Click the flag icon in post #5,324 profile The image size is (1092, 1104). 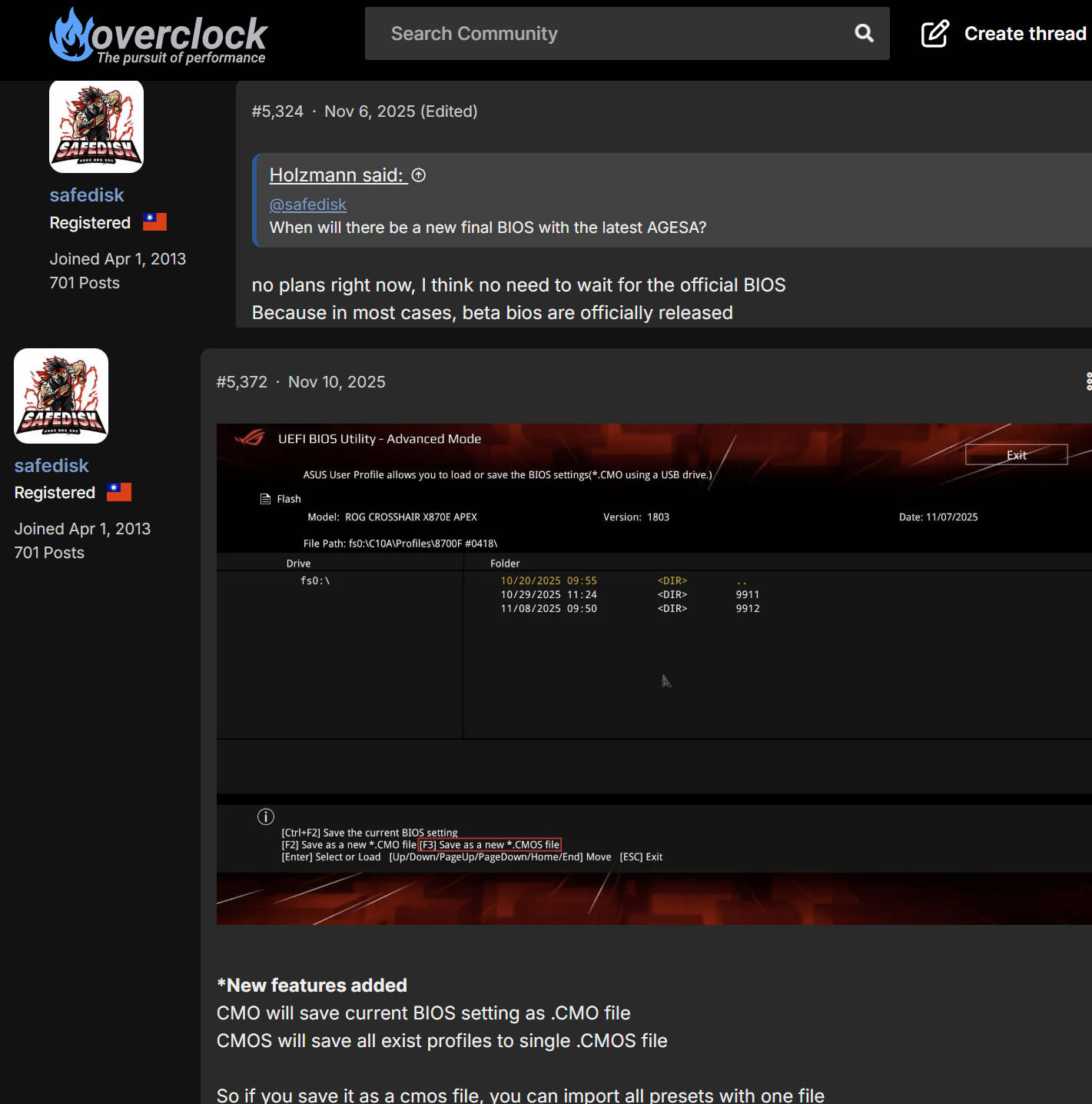pyautogui.click(x=154, y=222)
